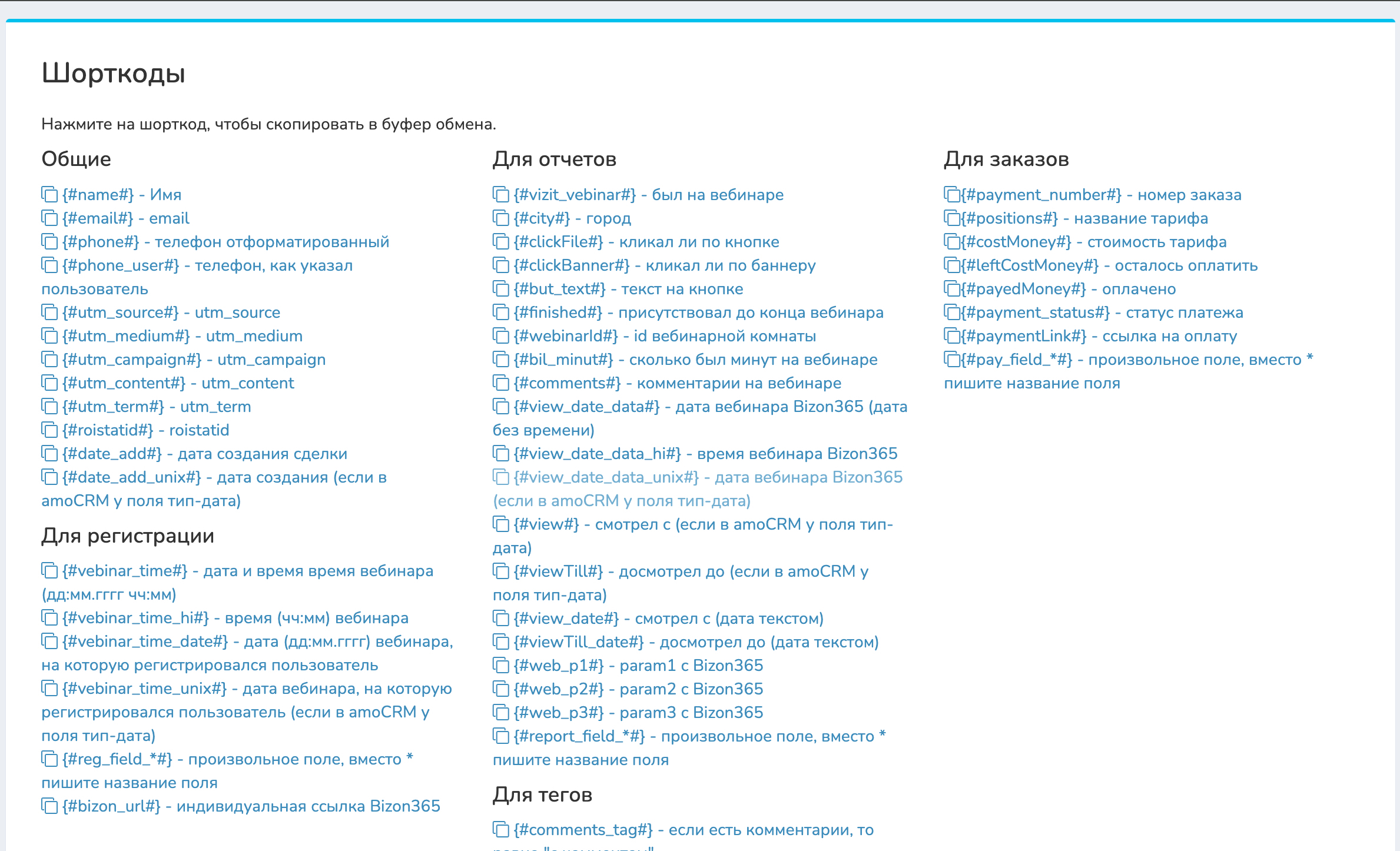The width and height of the screenshot is (1400, 851).
Task: Click copy icon beside {#city#} shortcode
Action: 500,218
